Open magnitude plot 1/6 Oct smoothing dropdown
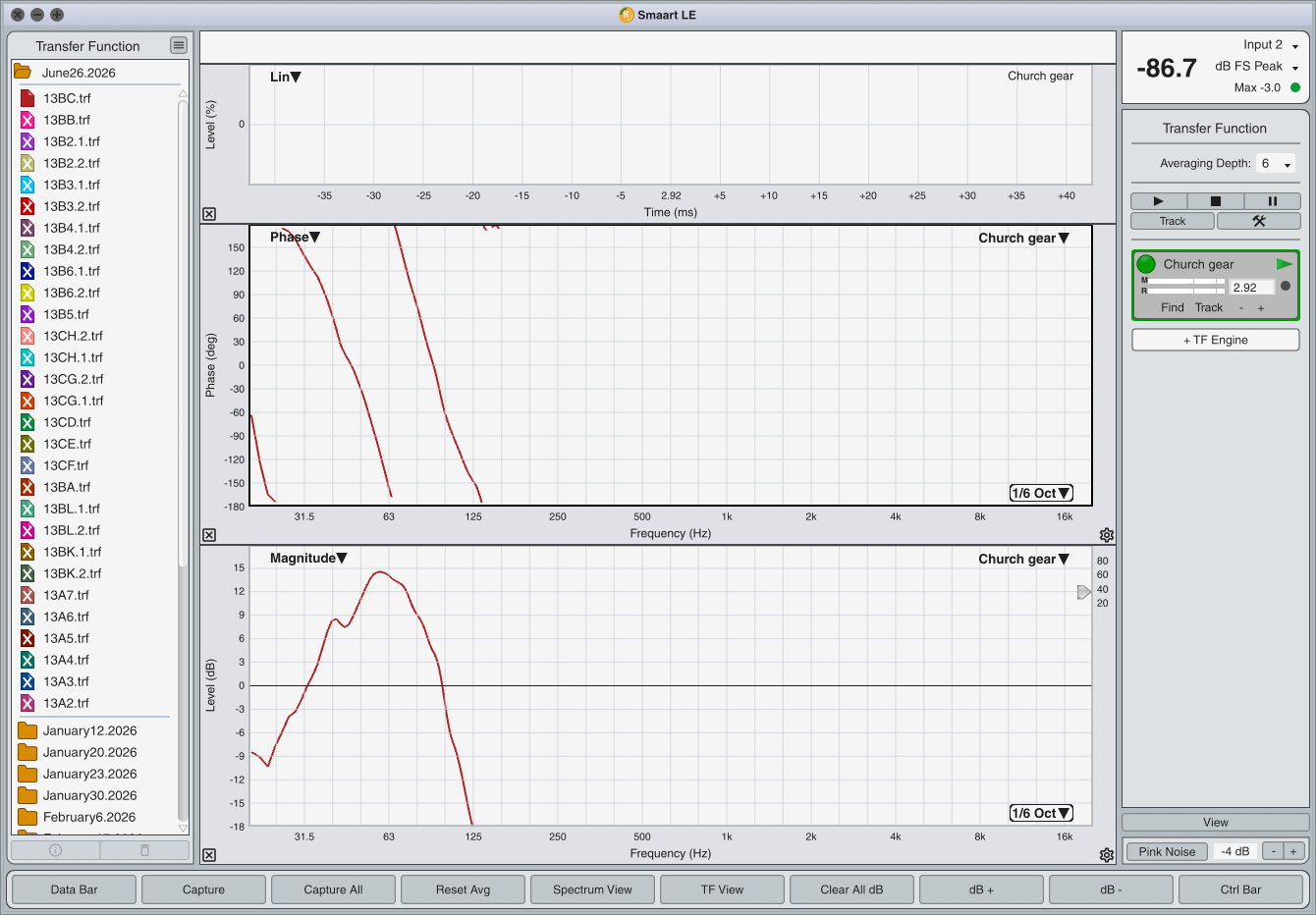Image resolution: width=1316 pixels, height=915 pixels. click(x=1041, y=813)
